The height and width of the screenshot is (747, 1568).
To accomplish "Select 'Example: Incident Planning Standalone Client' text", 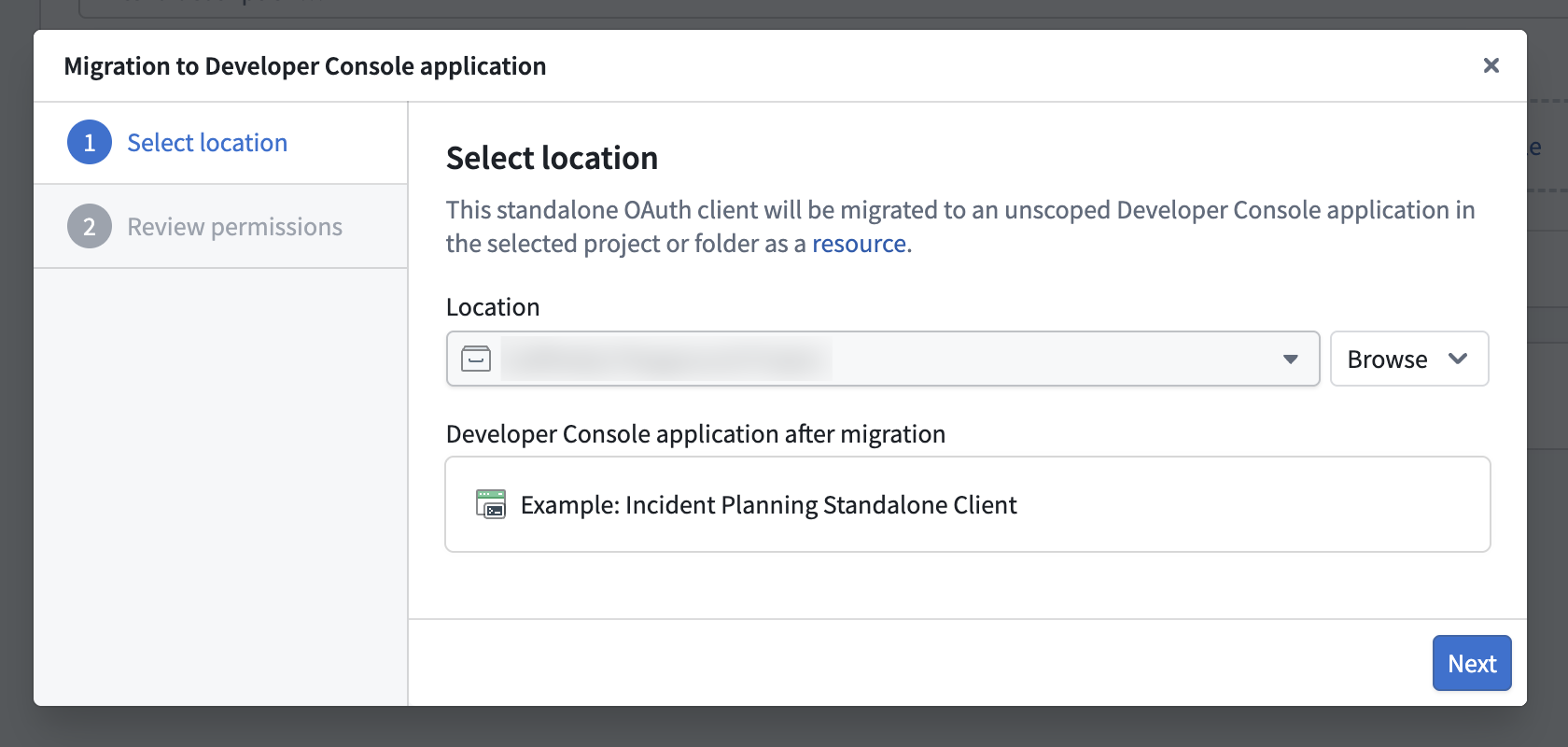I will click(x=768, y=505).
